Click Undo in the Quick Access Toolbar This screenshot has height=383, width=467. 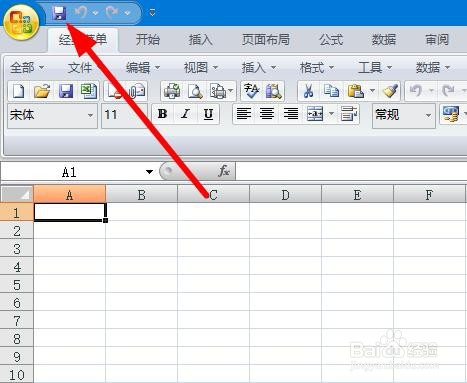[80, 13]
